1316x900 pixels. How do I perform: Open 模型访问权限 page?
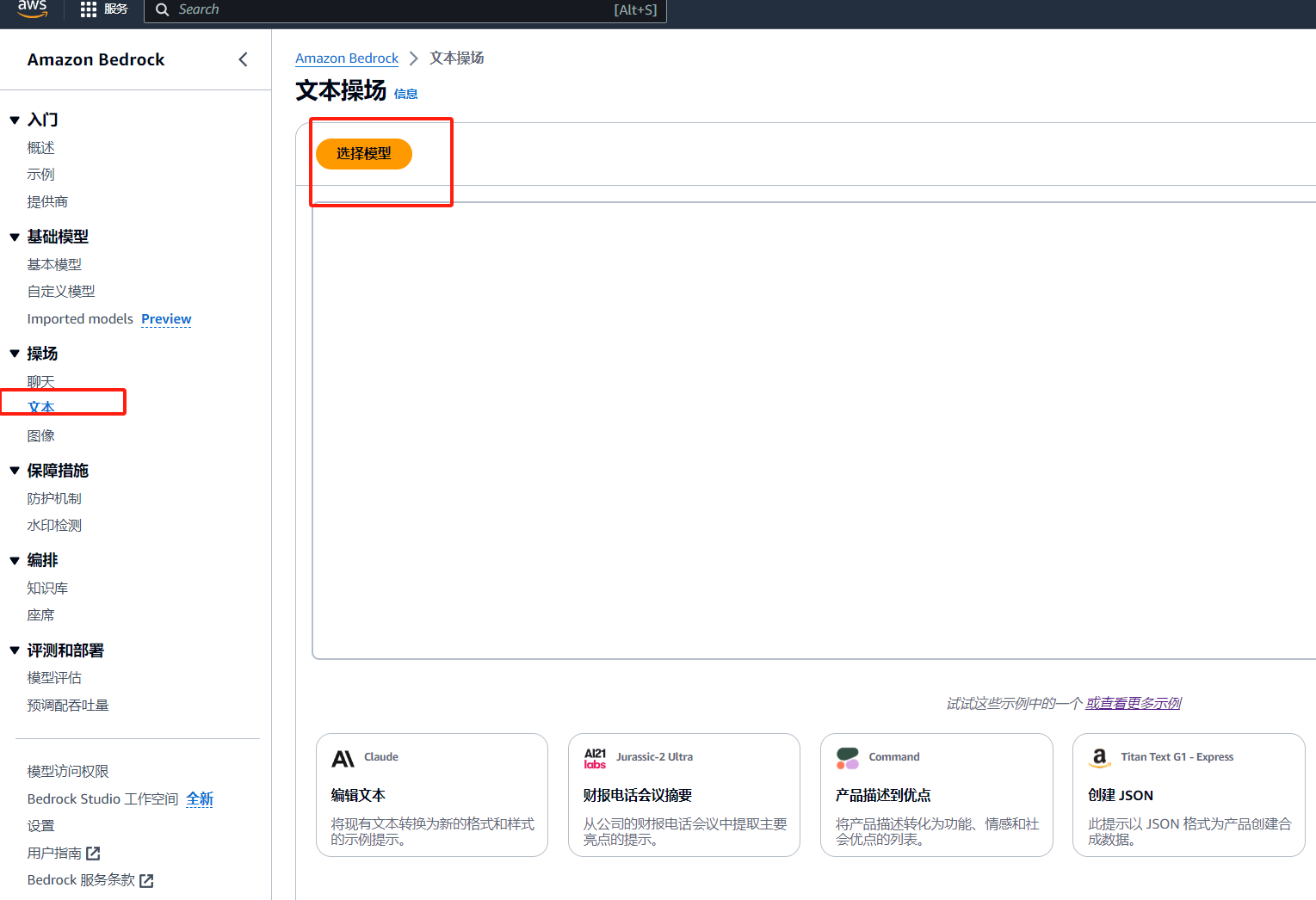click(x=68, y=772)
